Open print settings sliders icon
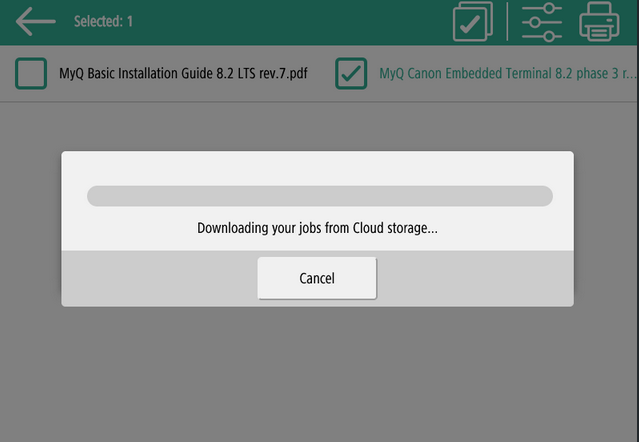Screen dimensions: 639x442 coord(542,21)
